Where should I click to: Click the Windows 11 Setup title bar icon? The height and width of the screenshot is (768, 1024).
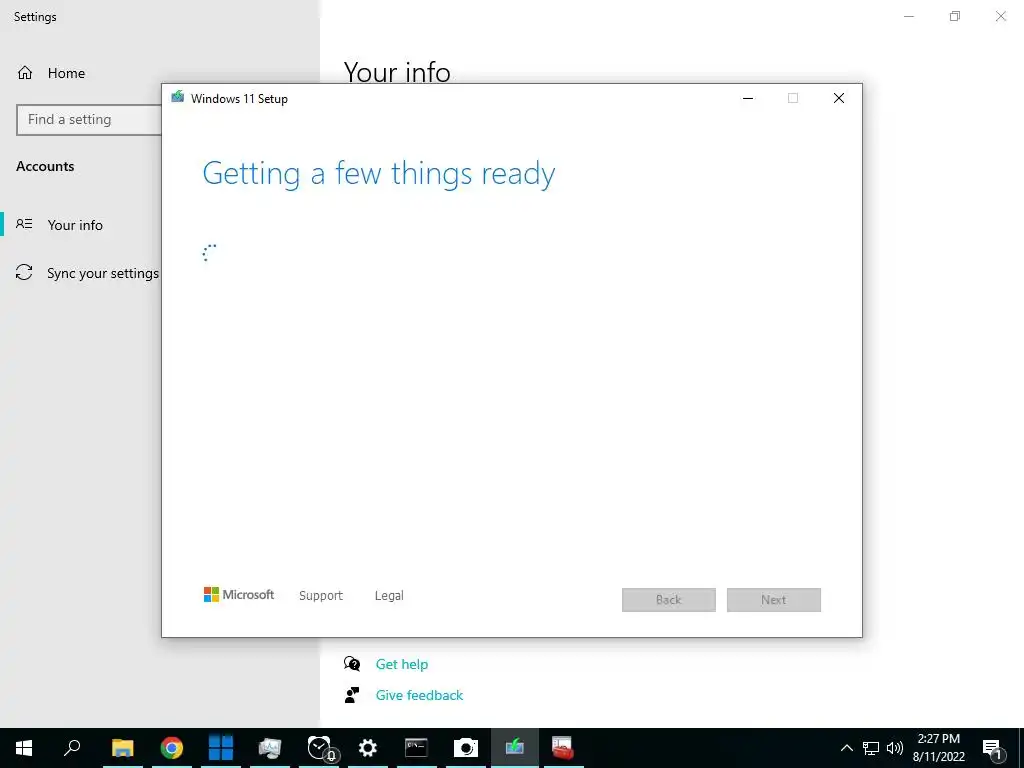[x=177, y=97]
